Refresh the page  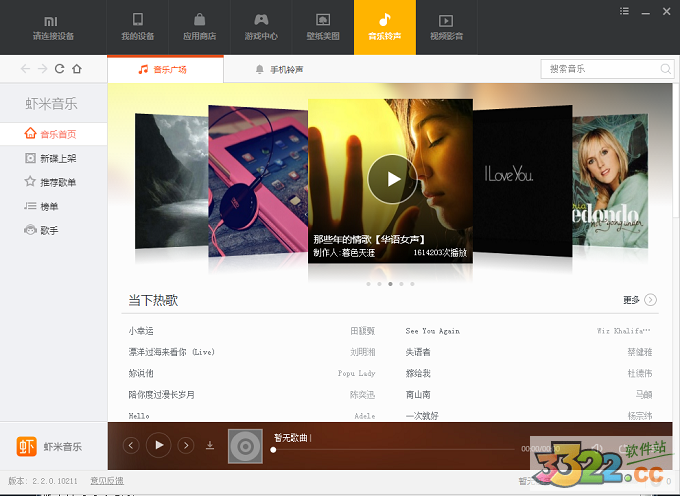pos(59,69)
